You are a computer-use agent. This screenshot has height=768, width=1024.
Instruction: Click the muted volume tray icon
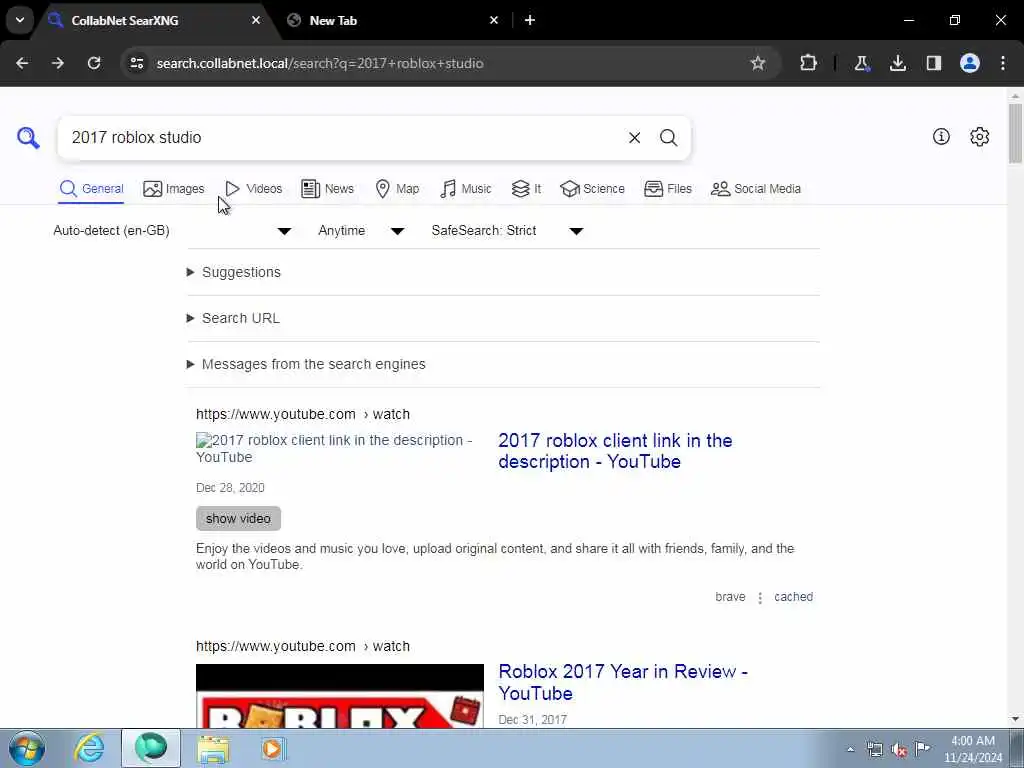899,750
